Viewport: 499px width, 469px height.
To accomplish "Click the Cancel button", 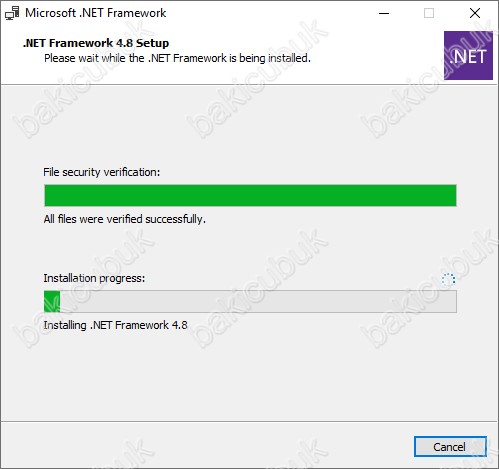I will tap(450, 446).
